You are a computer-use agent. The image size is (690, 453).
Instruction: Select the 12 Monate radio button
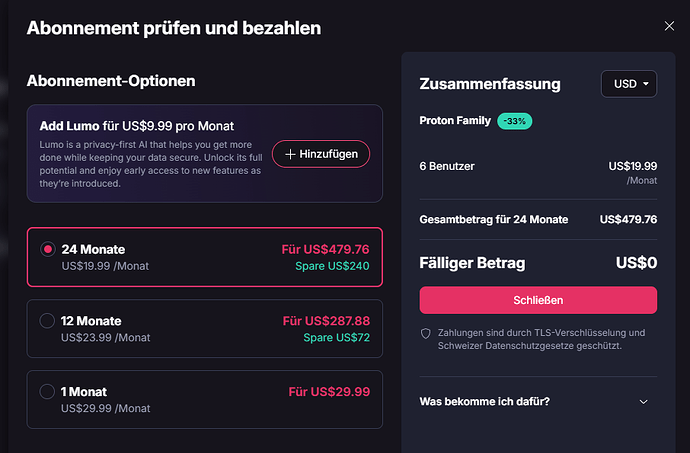tap(48, 321)
